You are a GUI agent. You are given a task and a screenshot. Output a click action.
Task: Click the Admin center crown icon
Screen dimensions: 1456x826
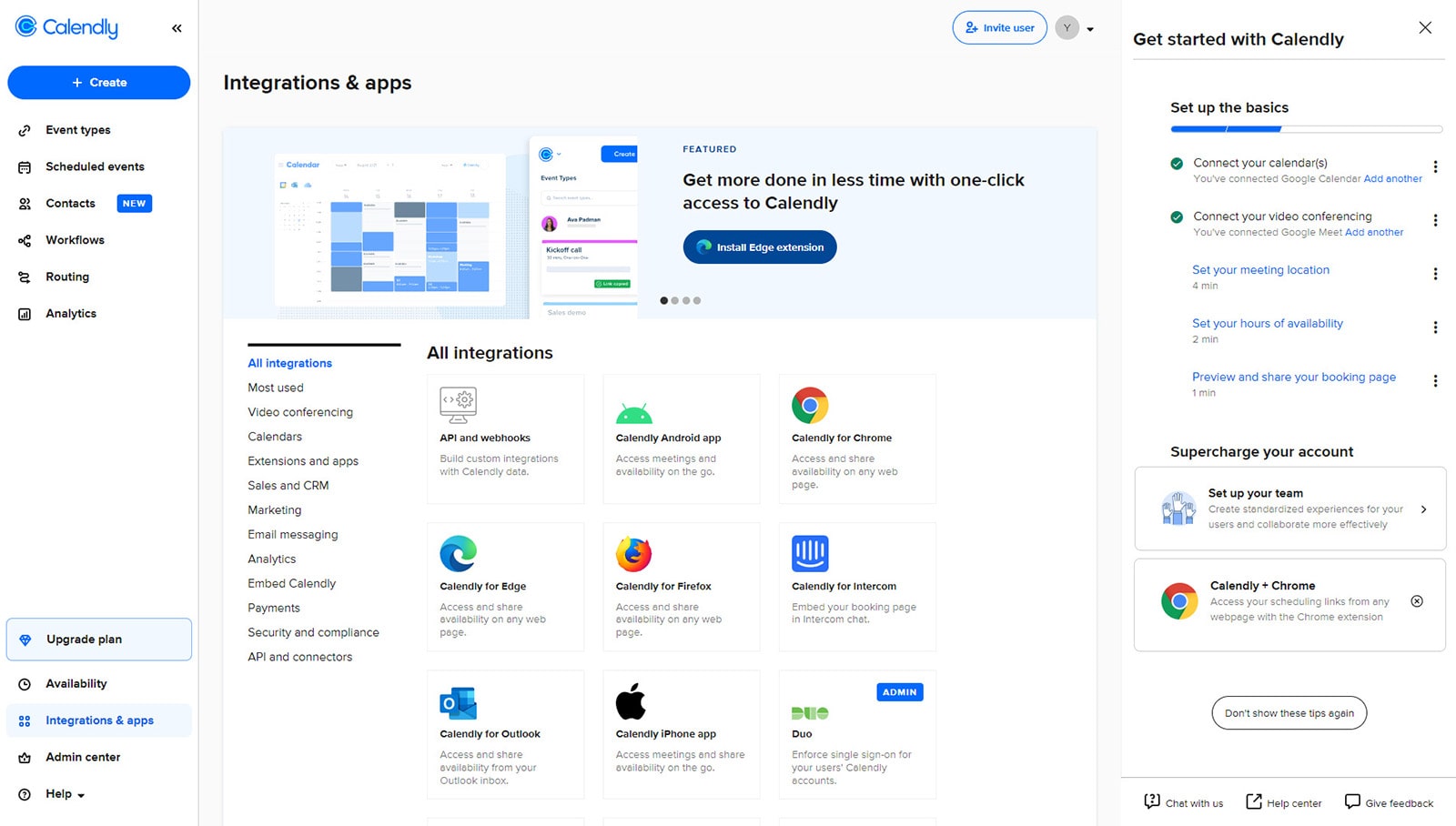25,758
